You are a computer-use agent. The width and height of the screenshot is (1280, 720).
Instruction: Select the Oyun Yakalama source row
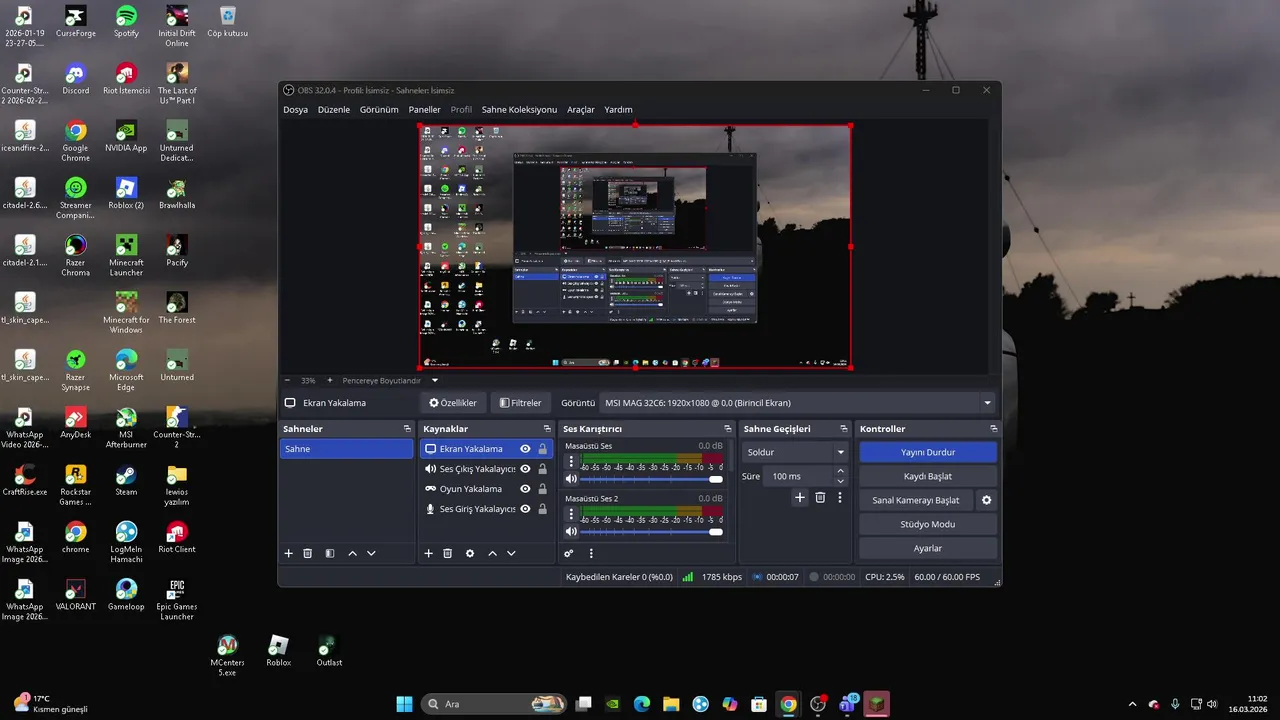point(487,489)
